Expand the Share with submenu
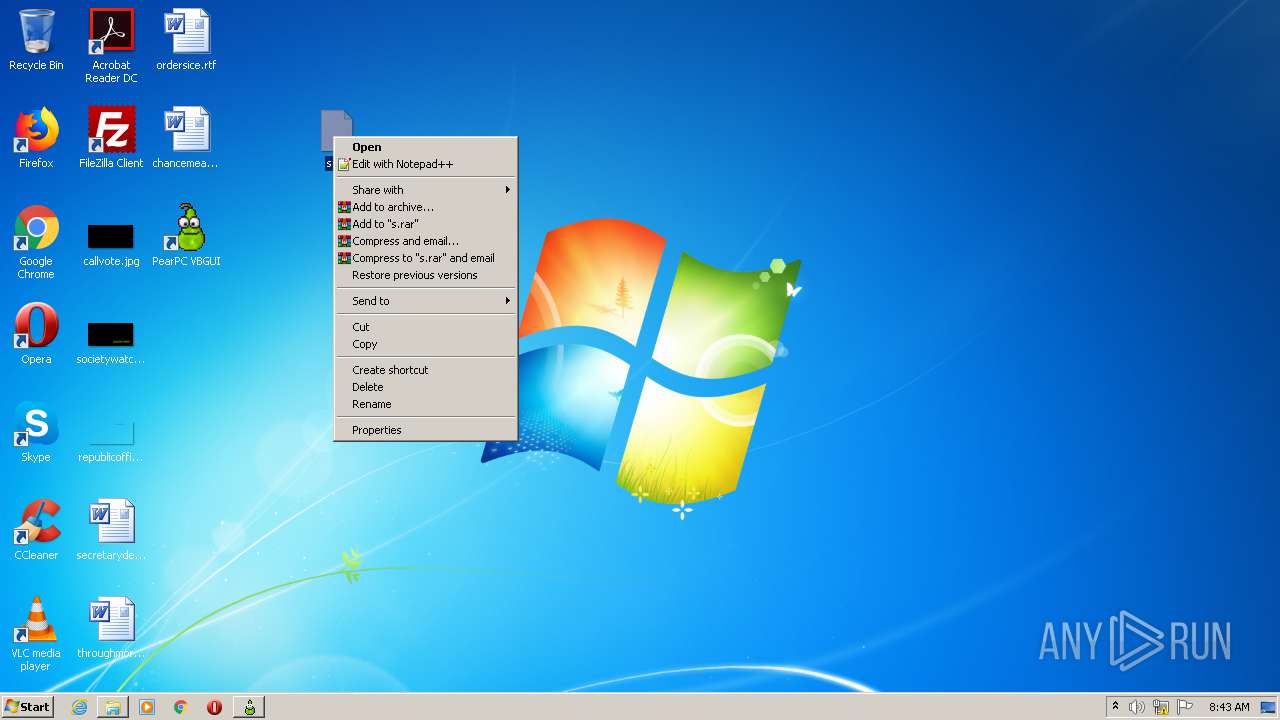 click(425, 190)
